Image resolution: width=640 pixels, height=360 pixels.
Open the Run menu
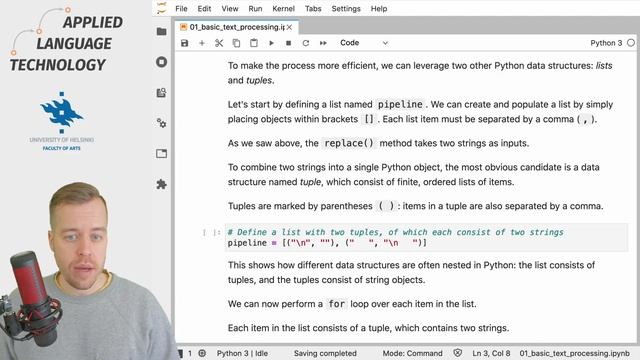pos(255,9)
